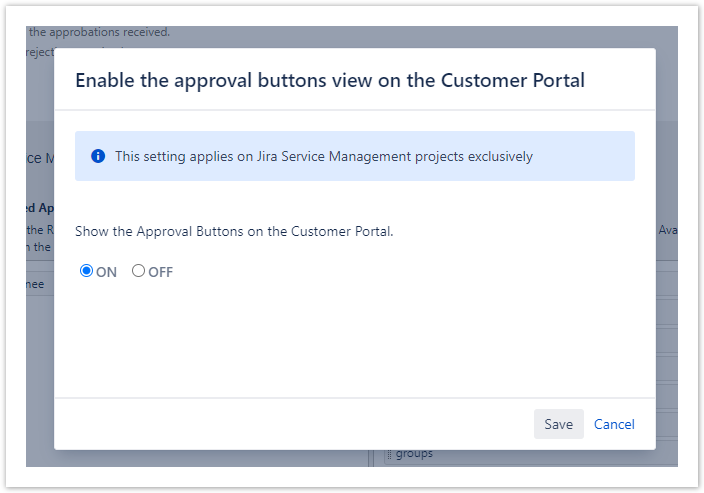
Task: Click the blue info icon in banner
Action: [98, 156]
